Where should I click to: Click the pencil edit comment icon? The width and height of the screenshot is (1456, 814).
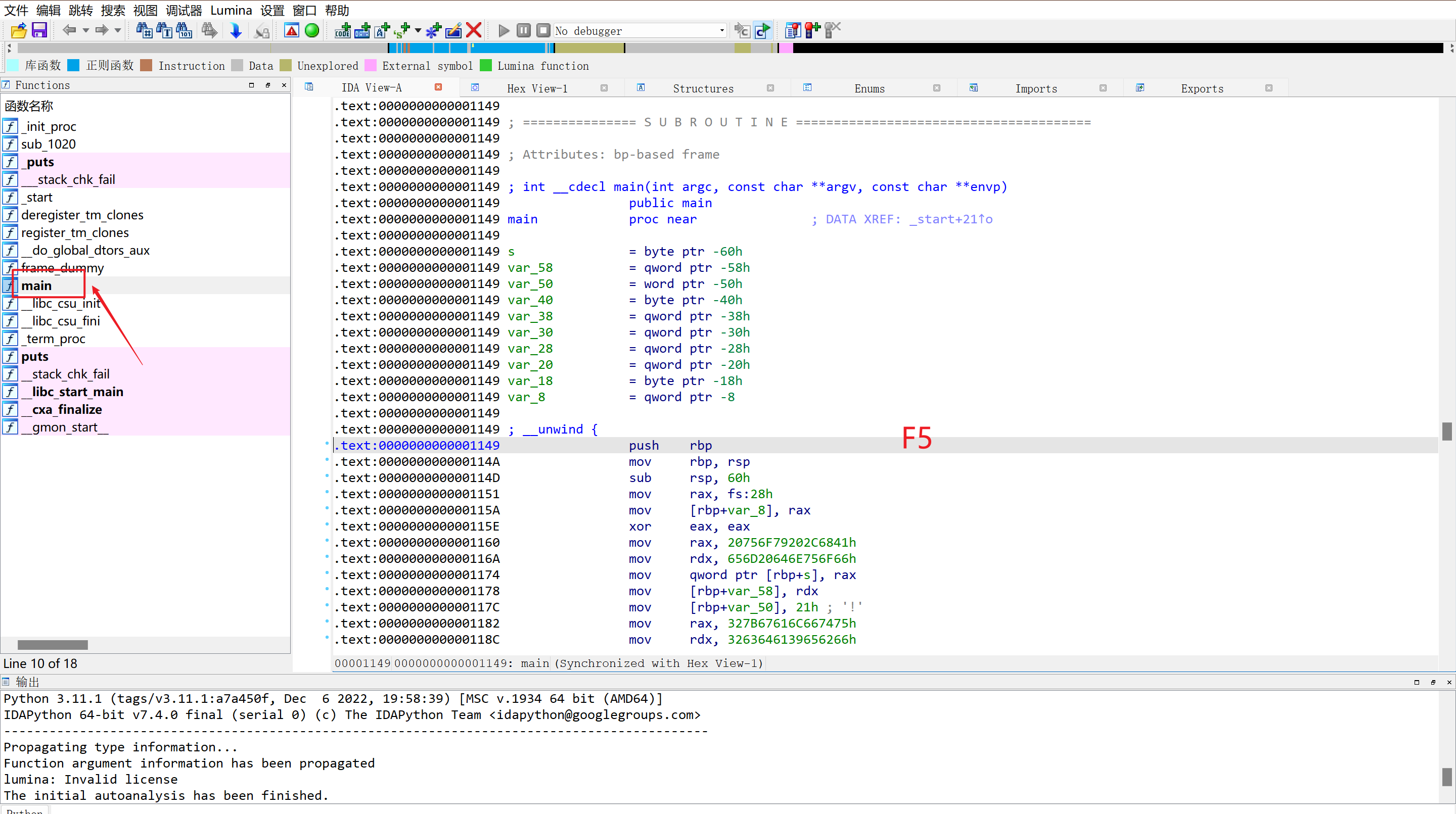pos(453,30)
